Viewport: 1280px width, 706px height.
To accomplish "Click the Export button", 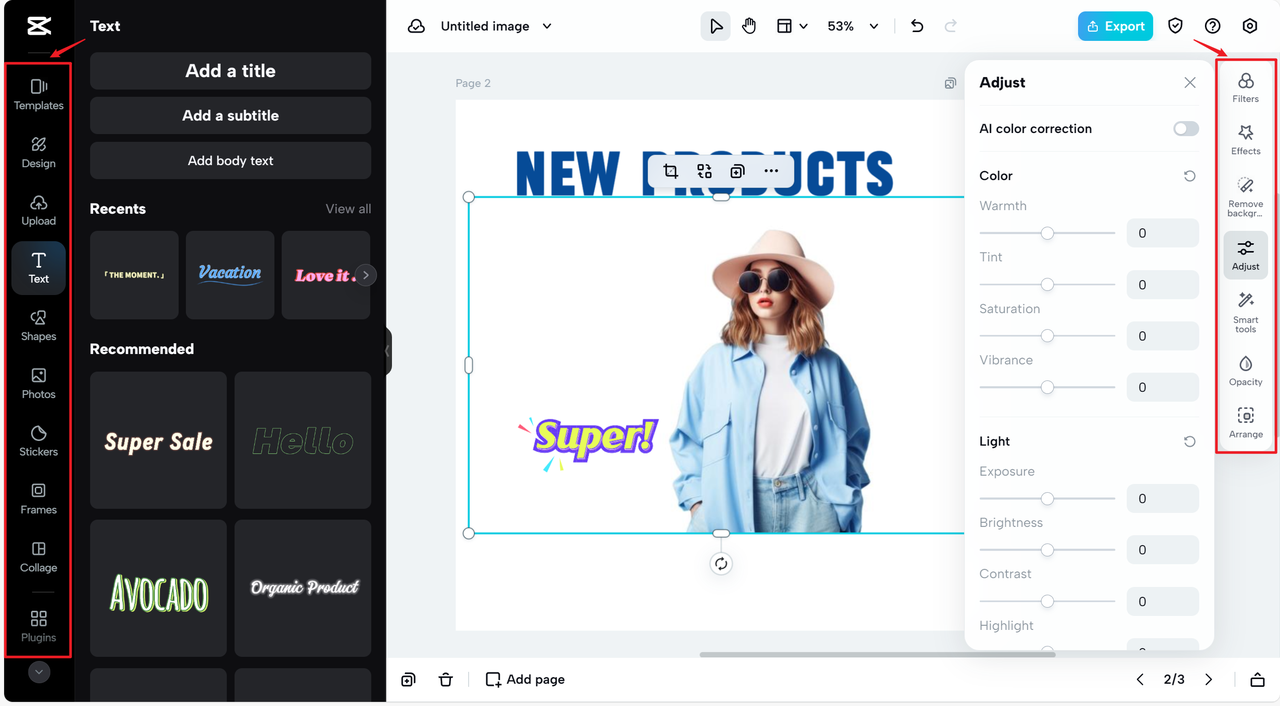I will 1115,26.
